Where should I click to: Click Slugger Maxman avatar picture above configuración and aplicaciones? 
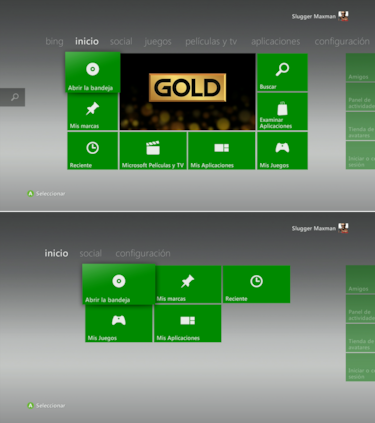(343, 16)
